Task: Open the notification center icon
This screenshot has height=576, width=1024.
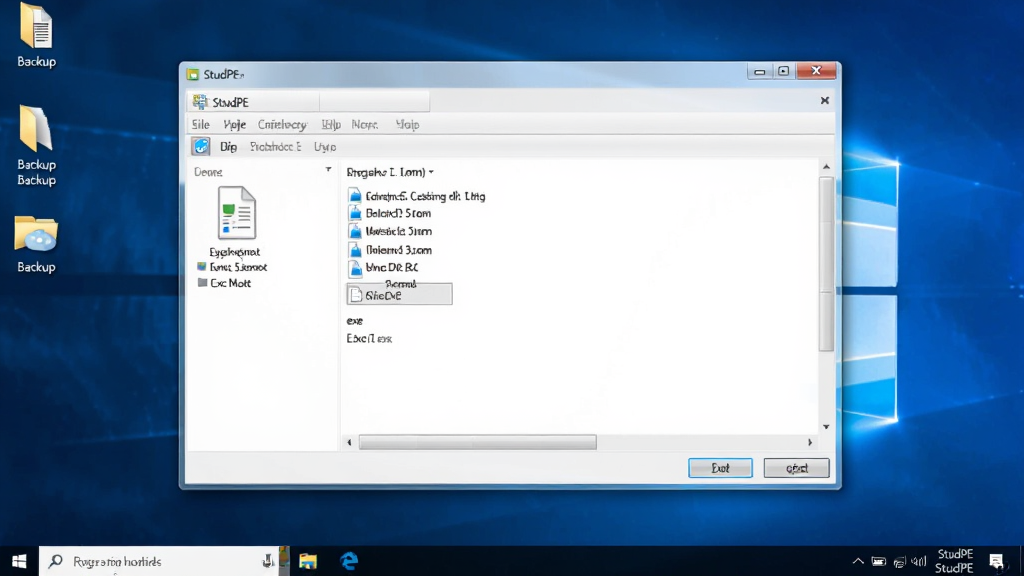Action: click(x=996, y=561)
